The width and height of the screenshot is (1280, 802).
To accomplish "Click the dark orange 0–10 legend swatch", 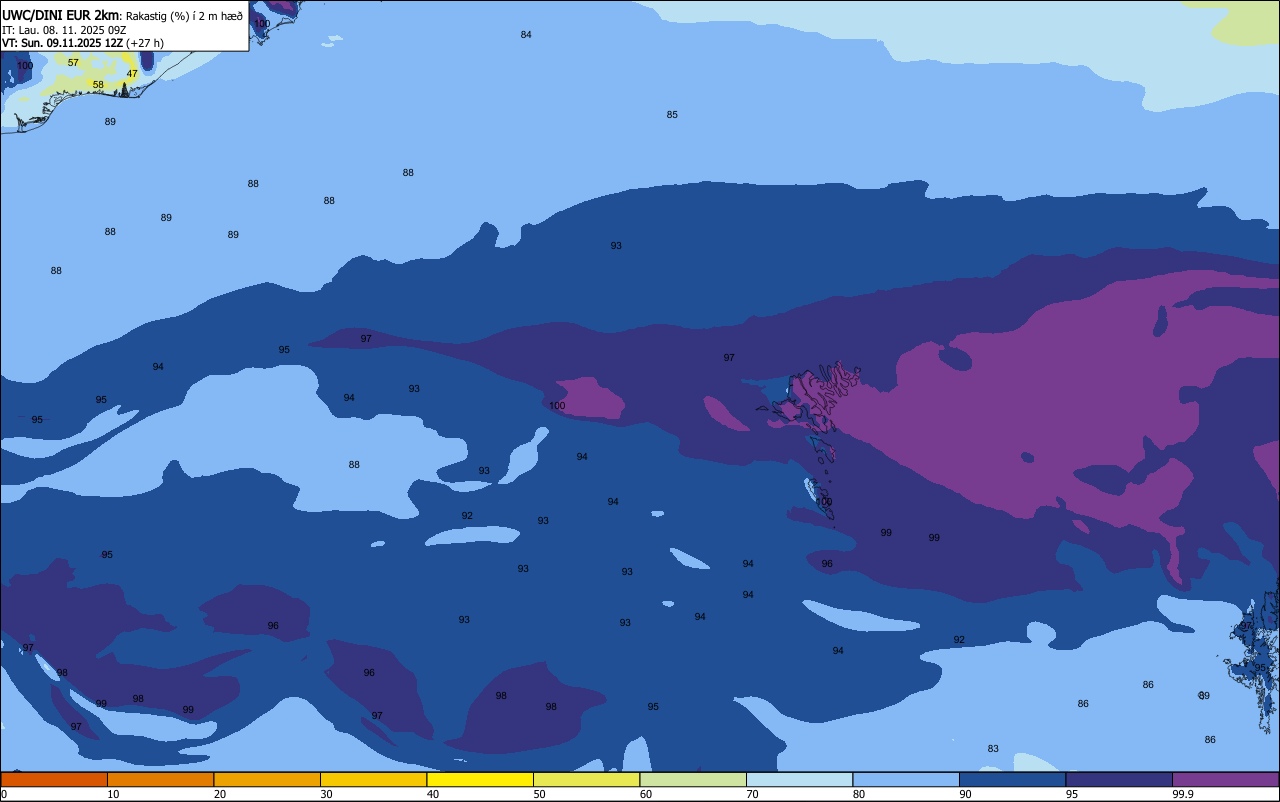I will click(54, 779).
